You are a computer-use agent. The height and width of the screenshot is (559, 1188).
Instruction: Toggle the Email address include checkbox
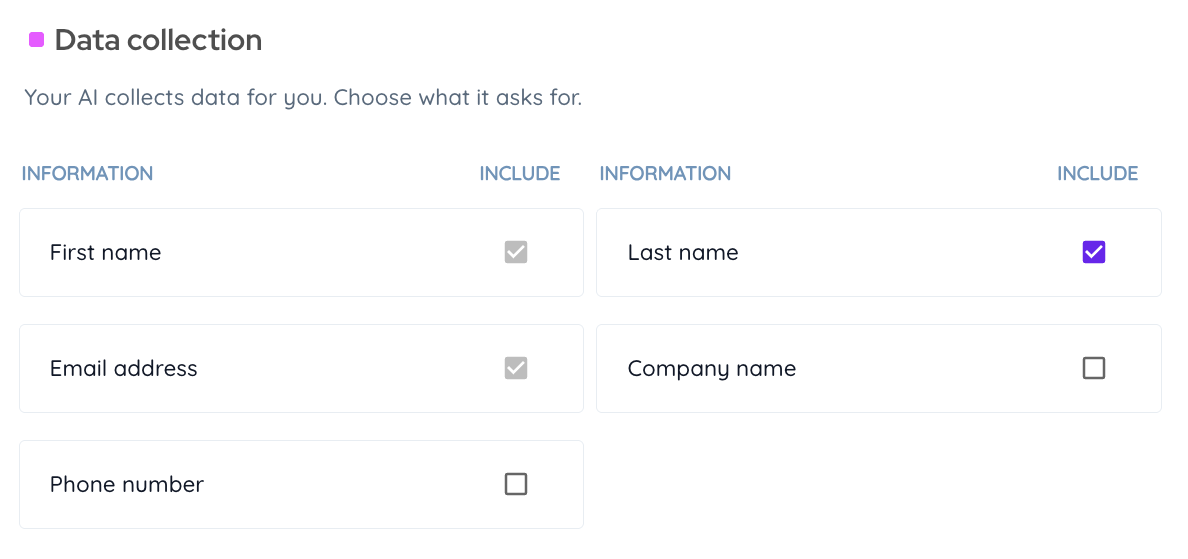pos(516,368)
